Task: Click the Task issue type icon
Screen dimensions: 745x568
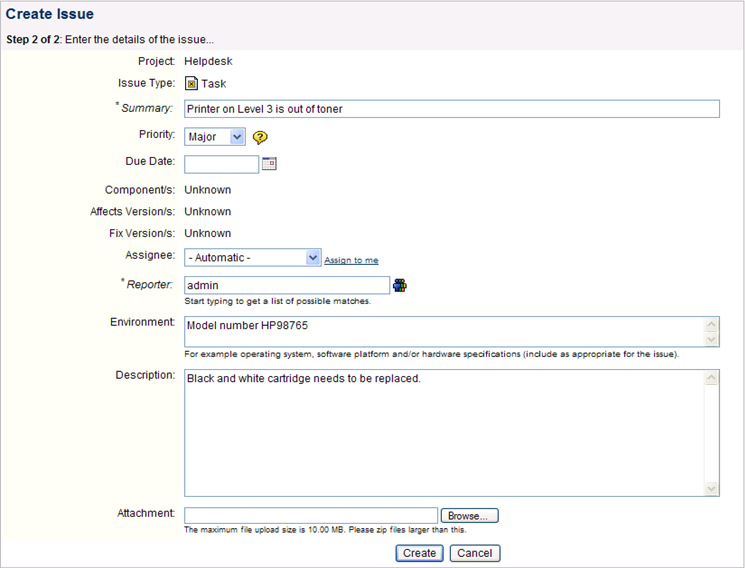Action: coord(191,84)
